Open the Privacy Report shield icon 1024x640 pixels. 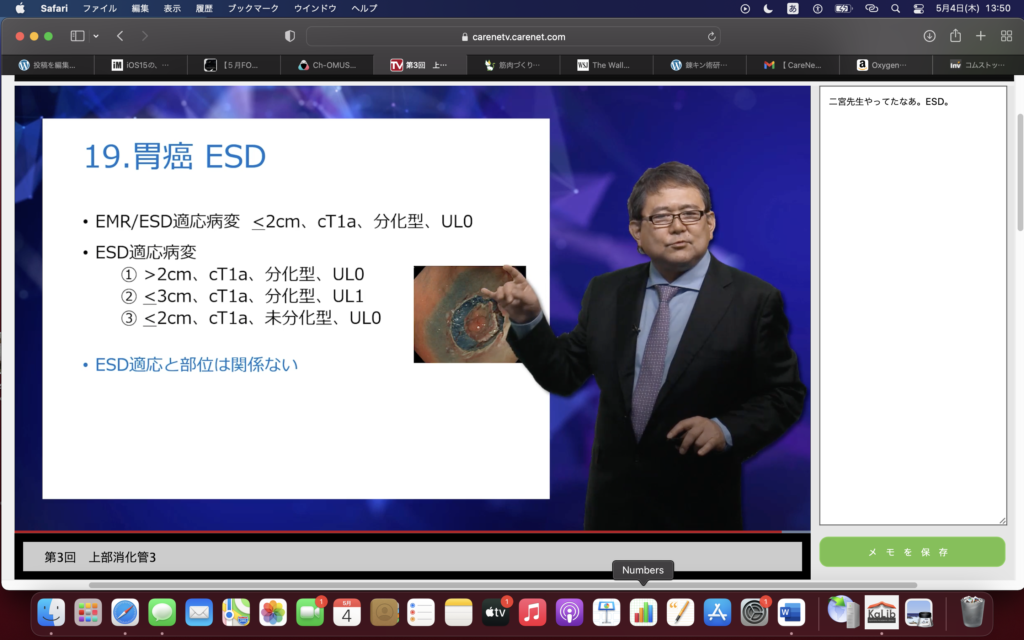(290, 36)
